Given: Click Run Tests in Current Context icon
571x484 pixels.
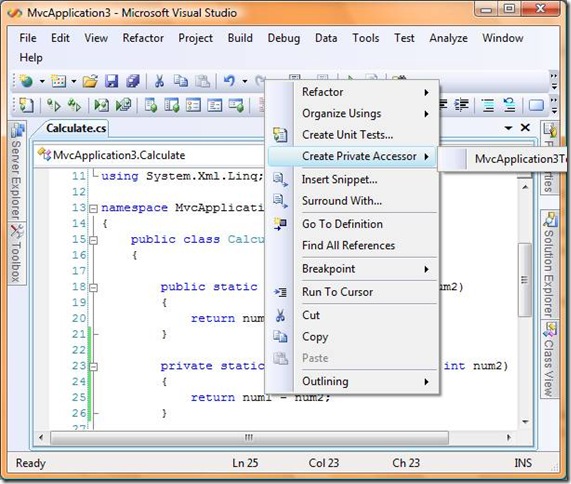Looking at the screenshot, I should click(x=54, y=106).
